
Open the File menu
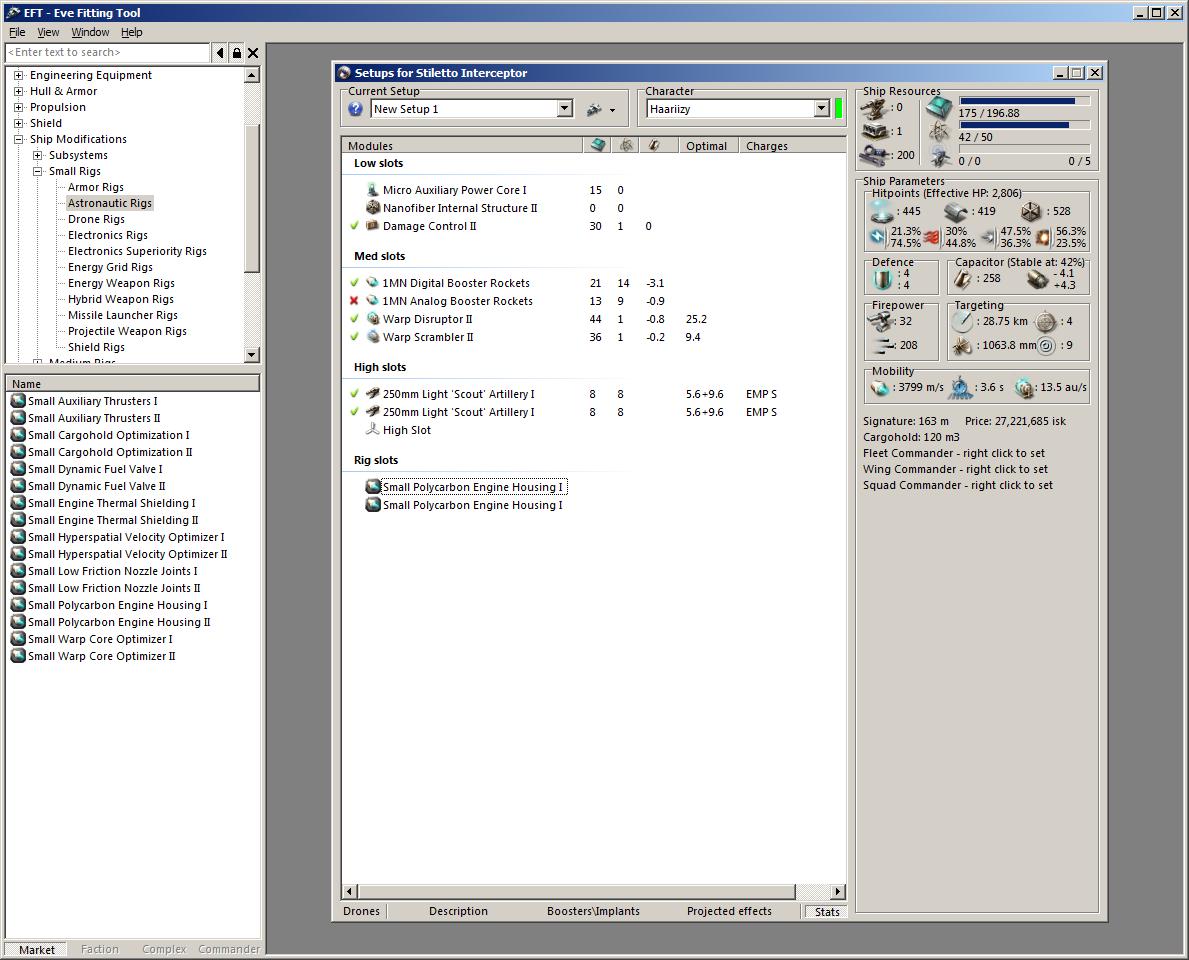[17, 32]
